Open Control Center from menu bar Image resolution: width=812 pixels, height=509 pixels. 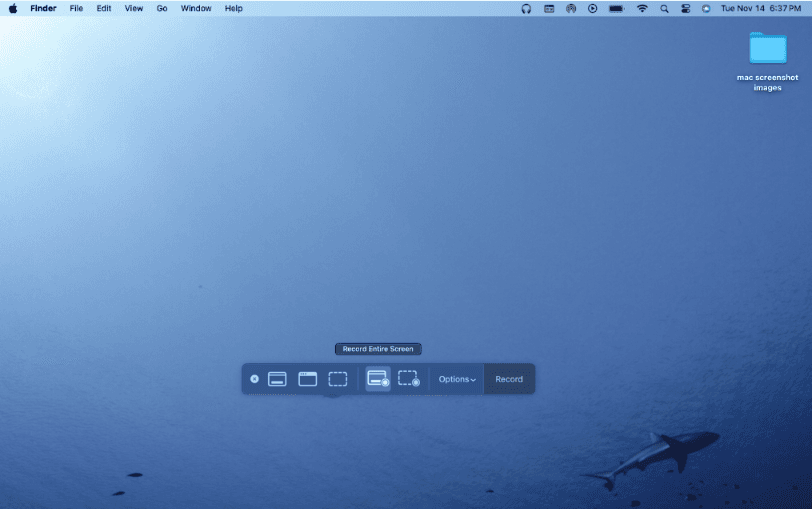[686, 8]
